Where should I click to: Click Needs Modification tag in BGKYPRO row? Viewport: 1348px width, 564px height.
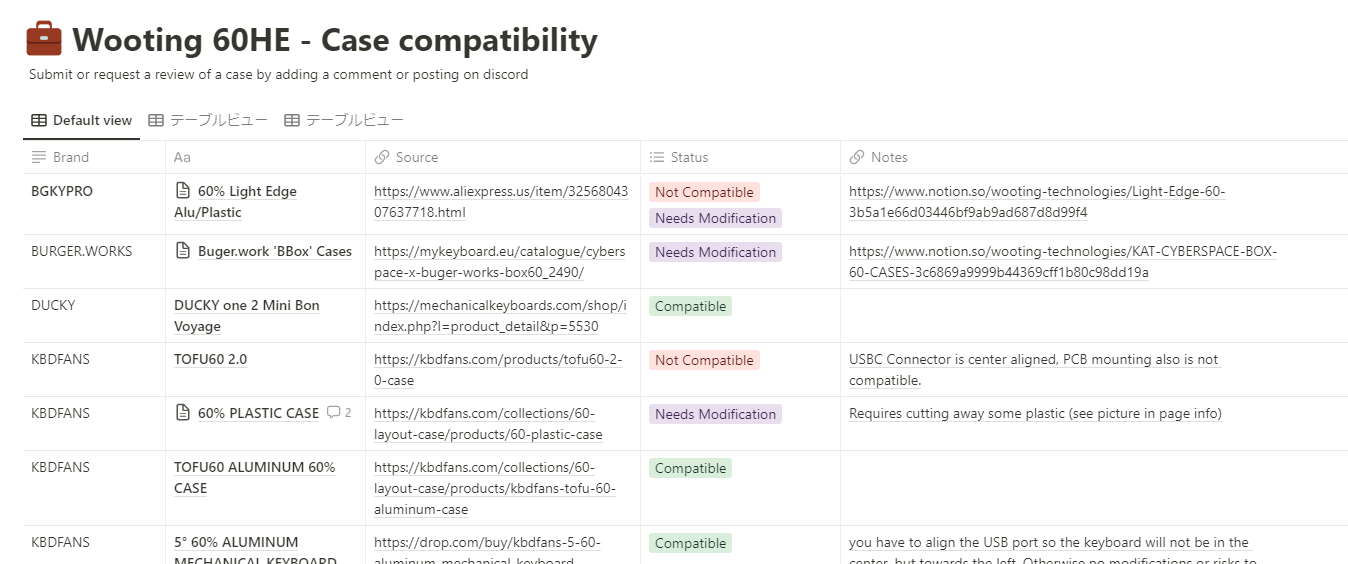click(715, 218)
